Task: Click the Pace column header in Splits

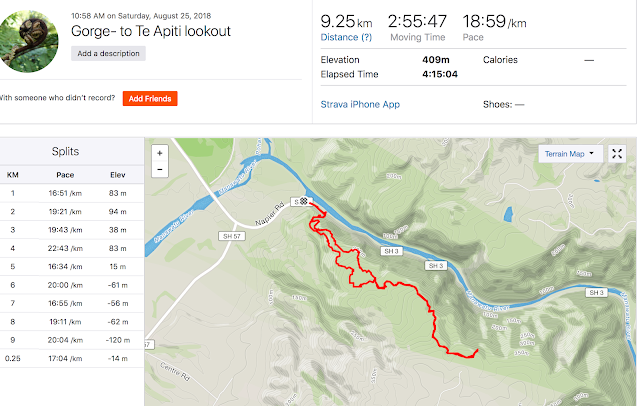Action: coord(65,174)
